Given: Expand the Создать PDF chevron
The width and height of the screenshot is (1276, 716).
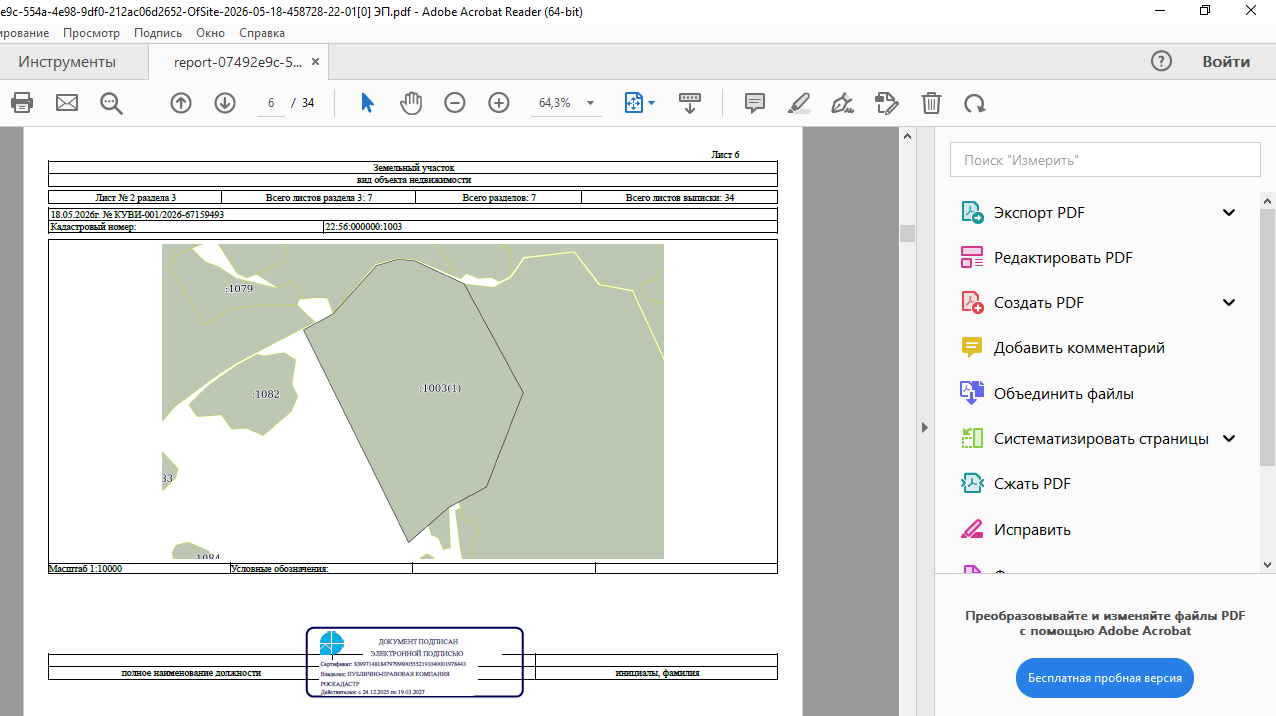Looking at the screenshot, I should [1229, 302].
